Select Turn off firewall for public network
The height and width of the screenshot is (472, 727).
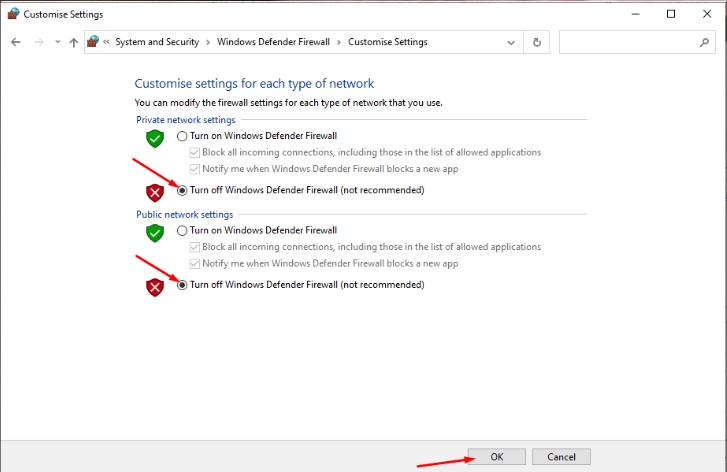click(182, 285)
